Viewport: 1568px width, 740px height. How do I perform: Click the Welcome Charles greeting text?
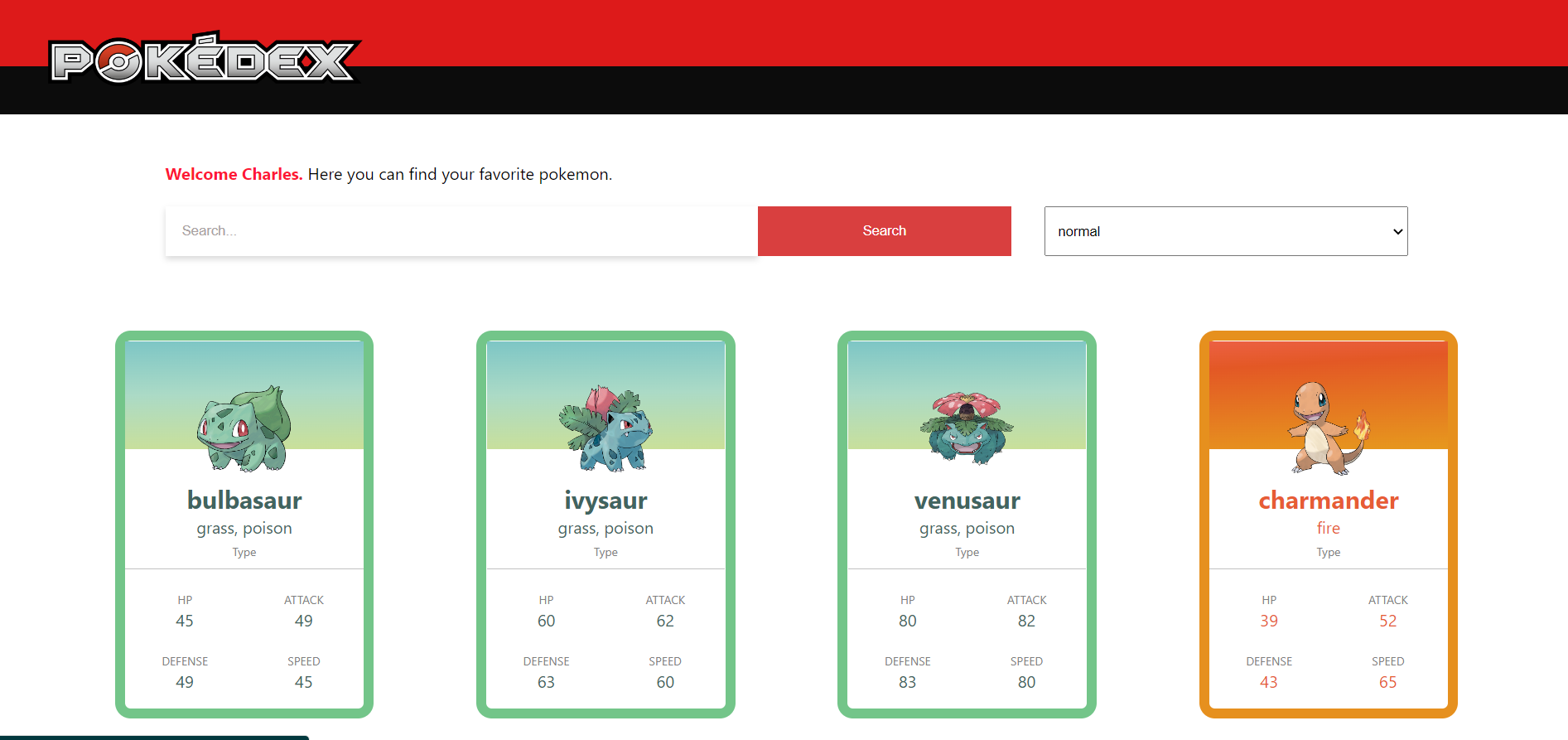click(234, 174)
